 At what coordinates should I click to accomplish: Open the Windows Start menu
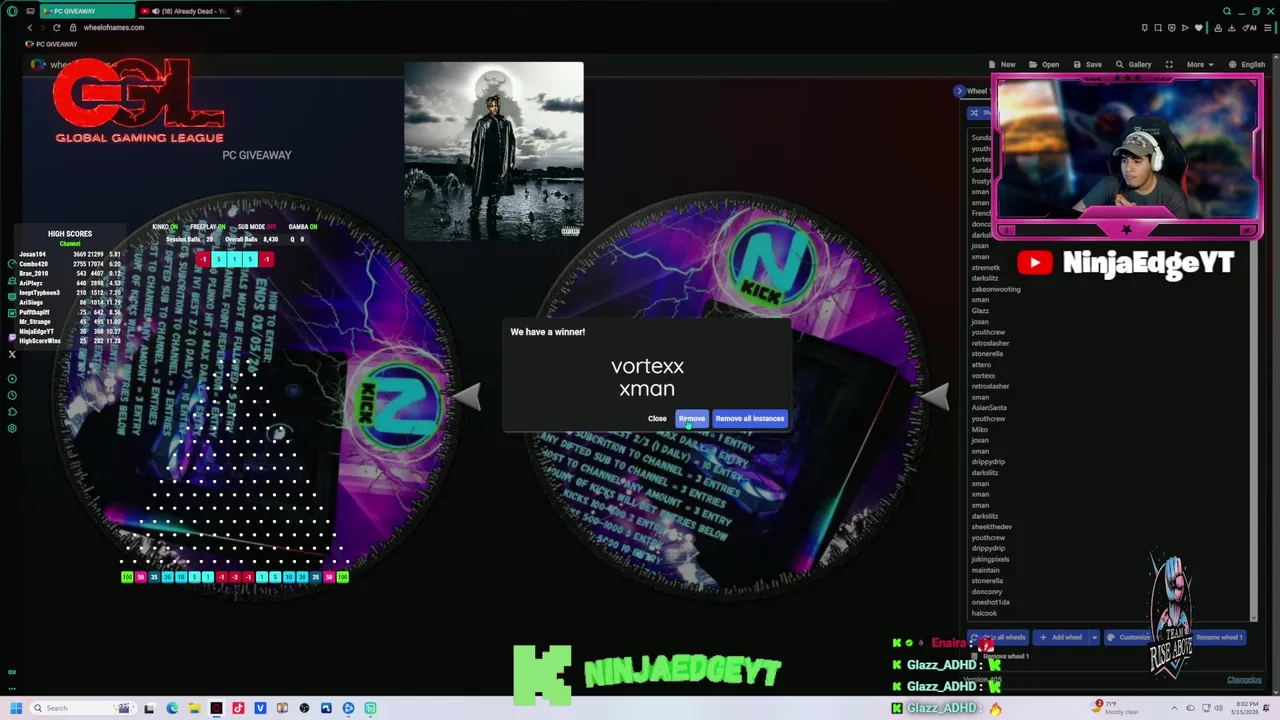(x=16, y=708)
